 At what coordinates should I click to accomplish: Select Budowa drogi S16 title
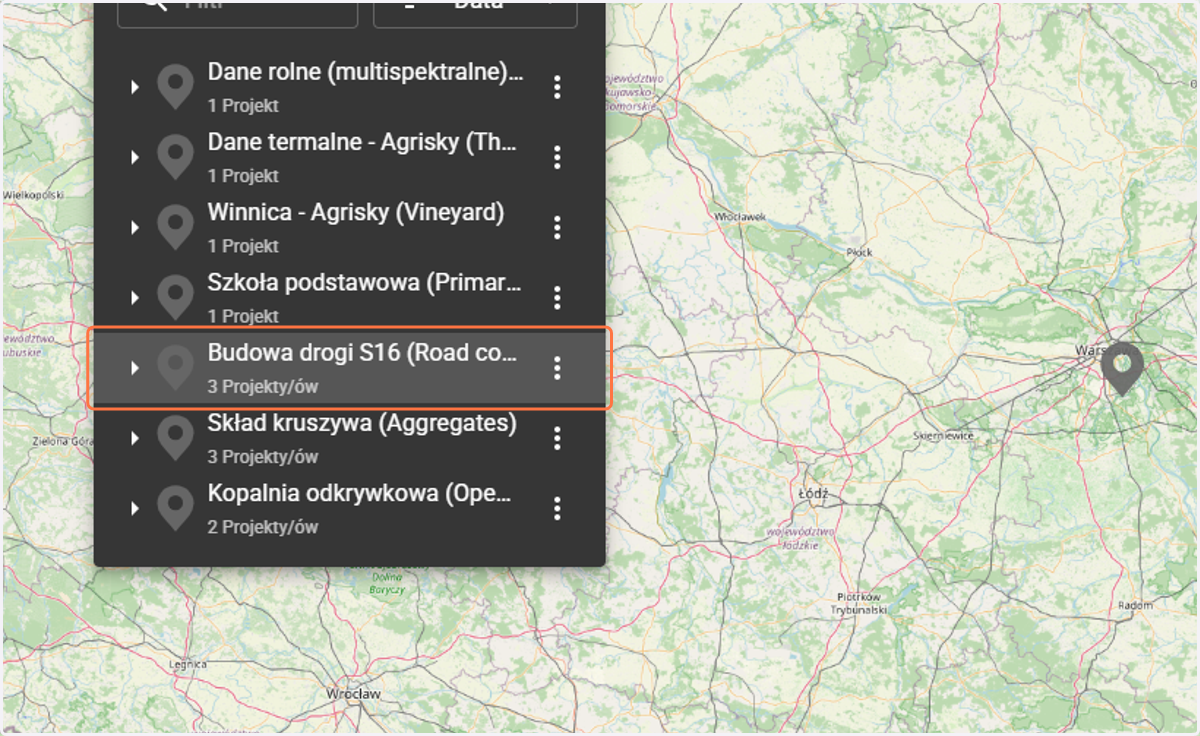(x=363, y=353)
